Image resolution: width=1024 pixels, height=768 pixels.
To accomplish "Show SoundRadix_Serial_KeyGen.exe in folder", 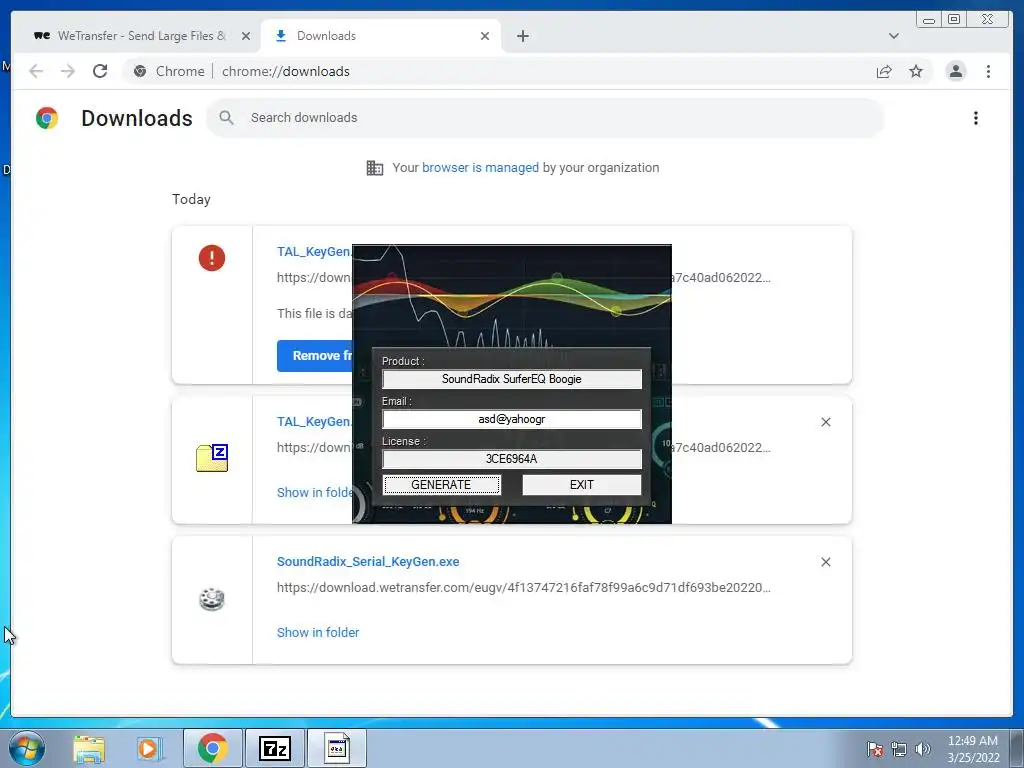I will [x=318, y=632].
